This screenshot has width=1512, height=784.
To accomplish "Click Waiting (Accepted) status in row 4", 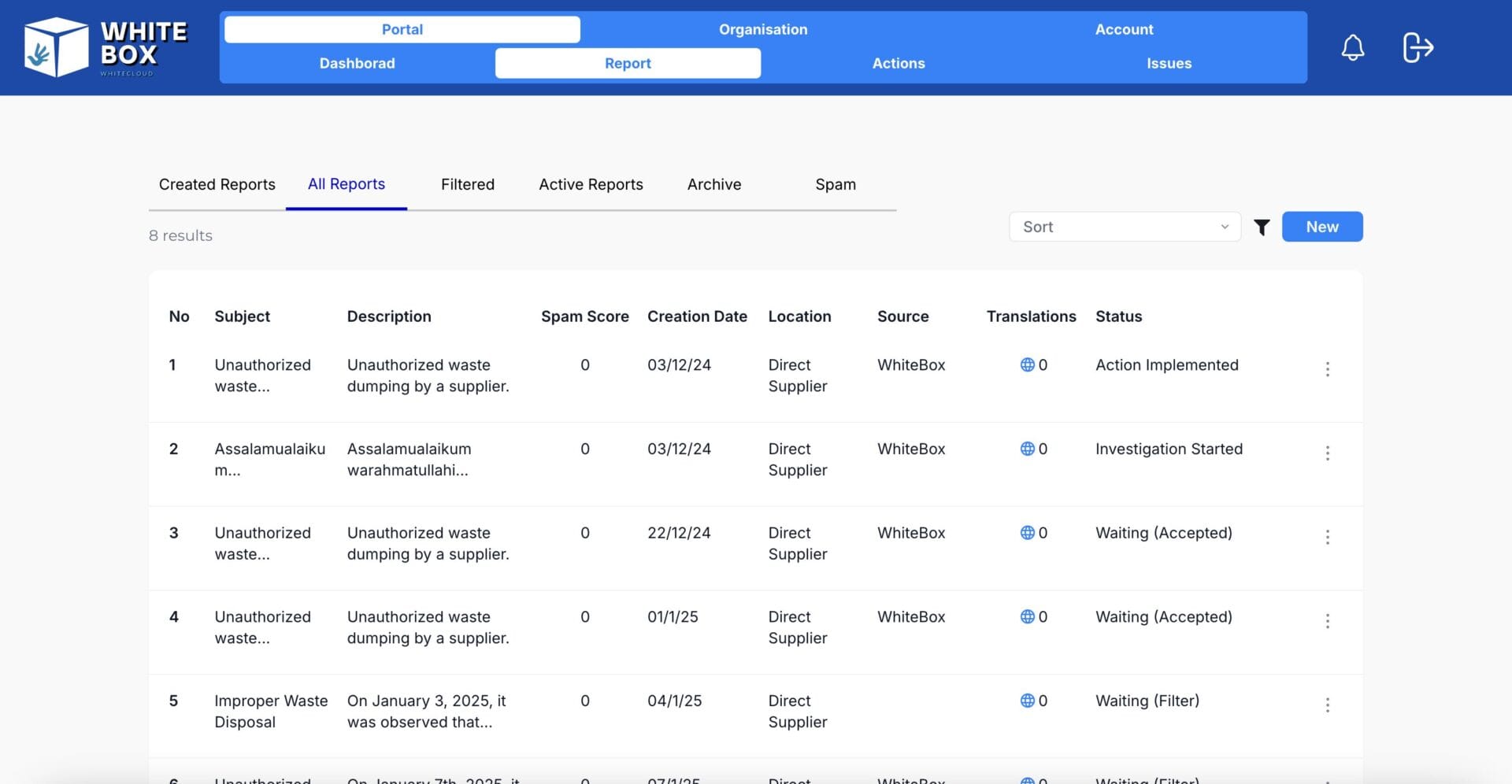I will click(1163, 617).
